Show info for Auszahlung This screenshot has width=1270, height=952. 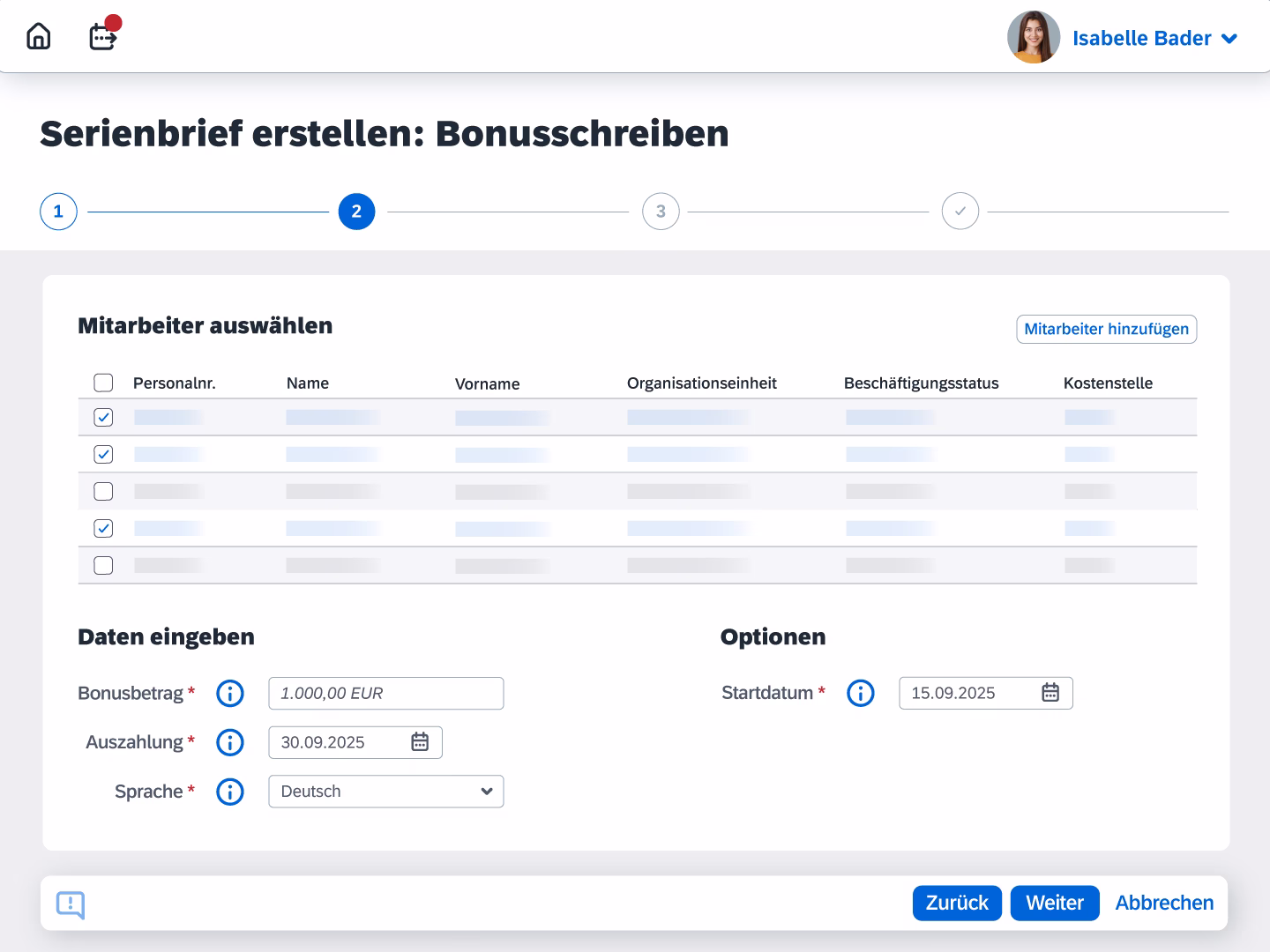(x=230, y=742)
